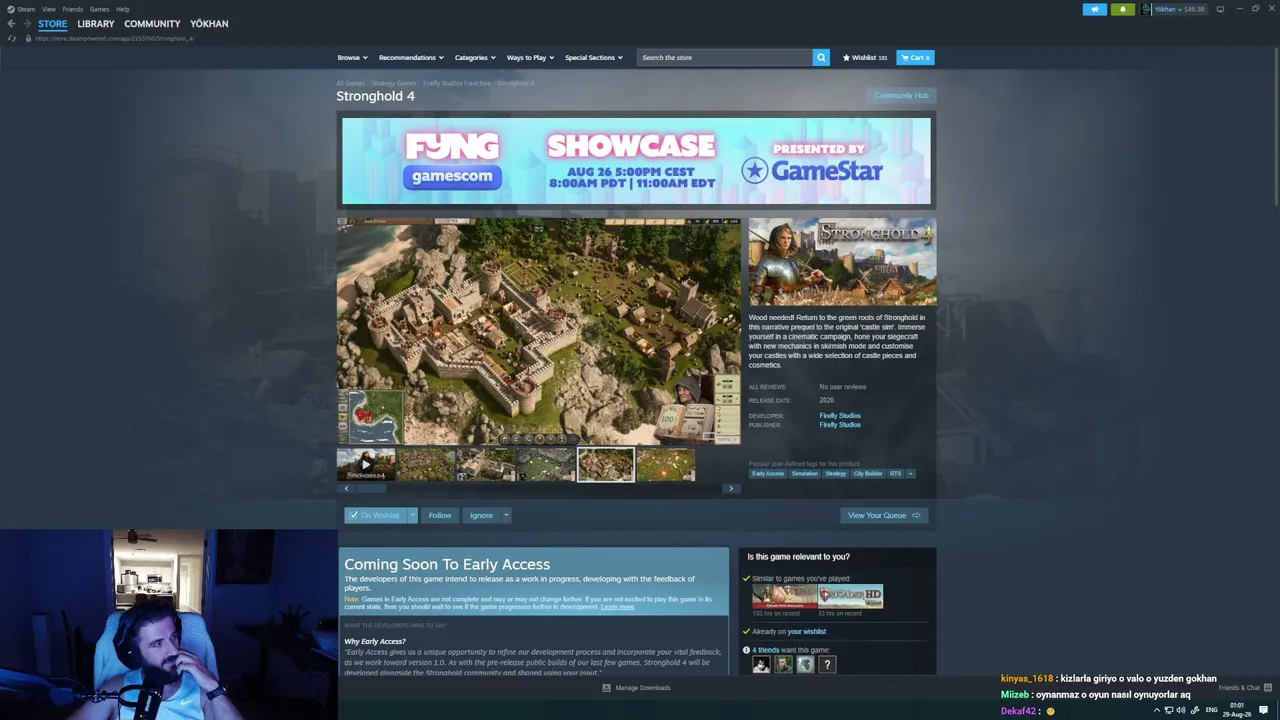Click the question mark friend avatar
Image resolution: width=1280 pixels, height=720 pixels.
[827, 664]
